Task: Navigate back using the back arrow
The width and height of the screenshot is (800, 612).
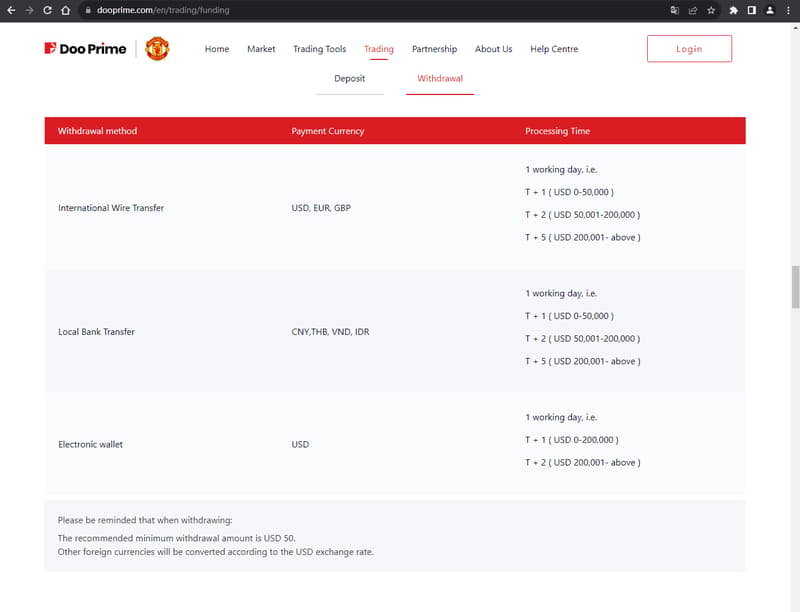Action: pos(11,10)
